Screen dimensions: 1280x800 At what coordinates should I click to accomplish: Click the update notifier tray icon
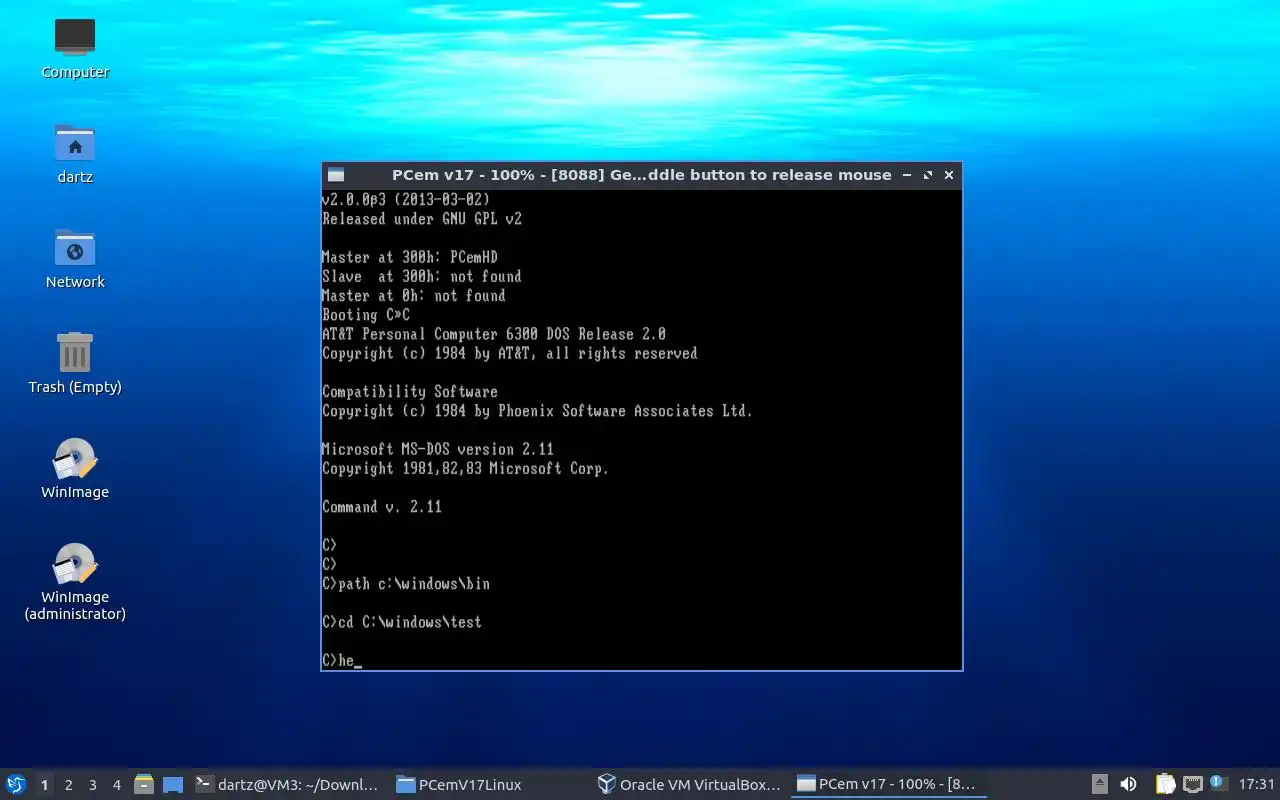point(1217,784)
